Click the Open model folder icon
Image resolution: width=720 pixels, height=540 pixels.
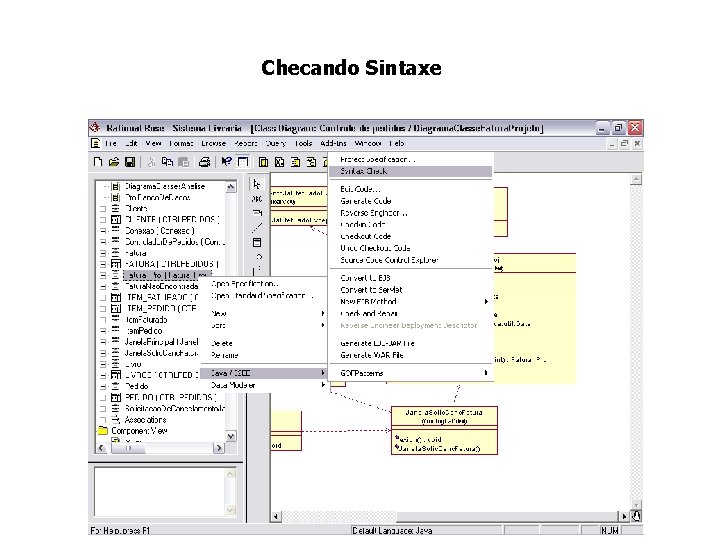(114, 162)
